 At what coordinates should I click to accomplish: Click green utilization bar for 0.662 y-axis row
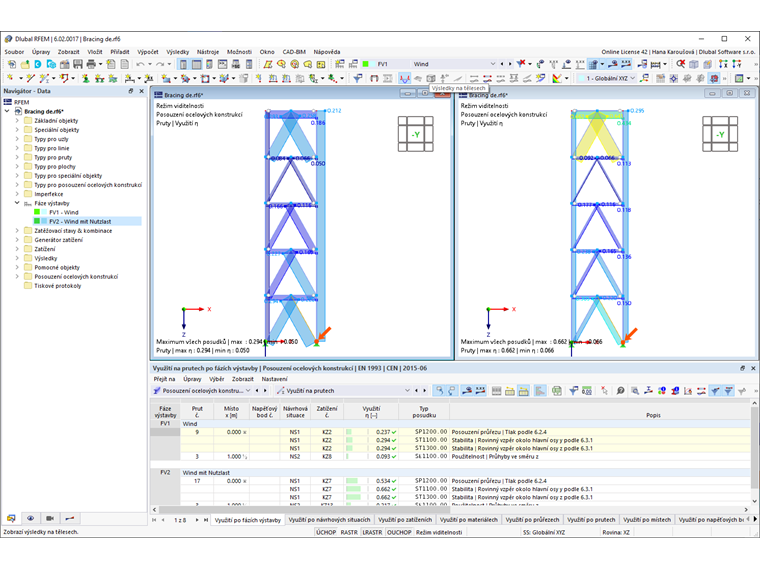(353, 489)
